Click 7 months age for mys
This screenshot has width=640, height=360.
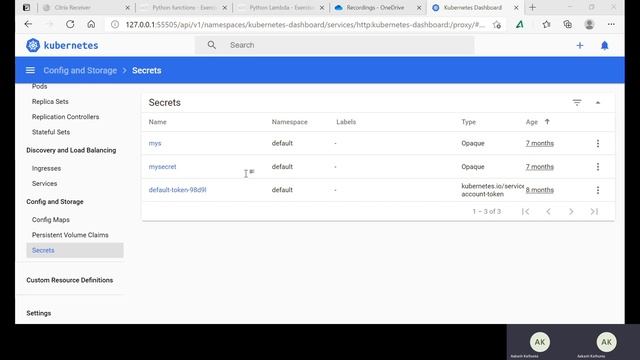[x=540, y=143]
